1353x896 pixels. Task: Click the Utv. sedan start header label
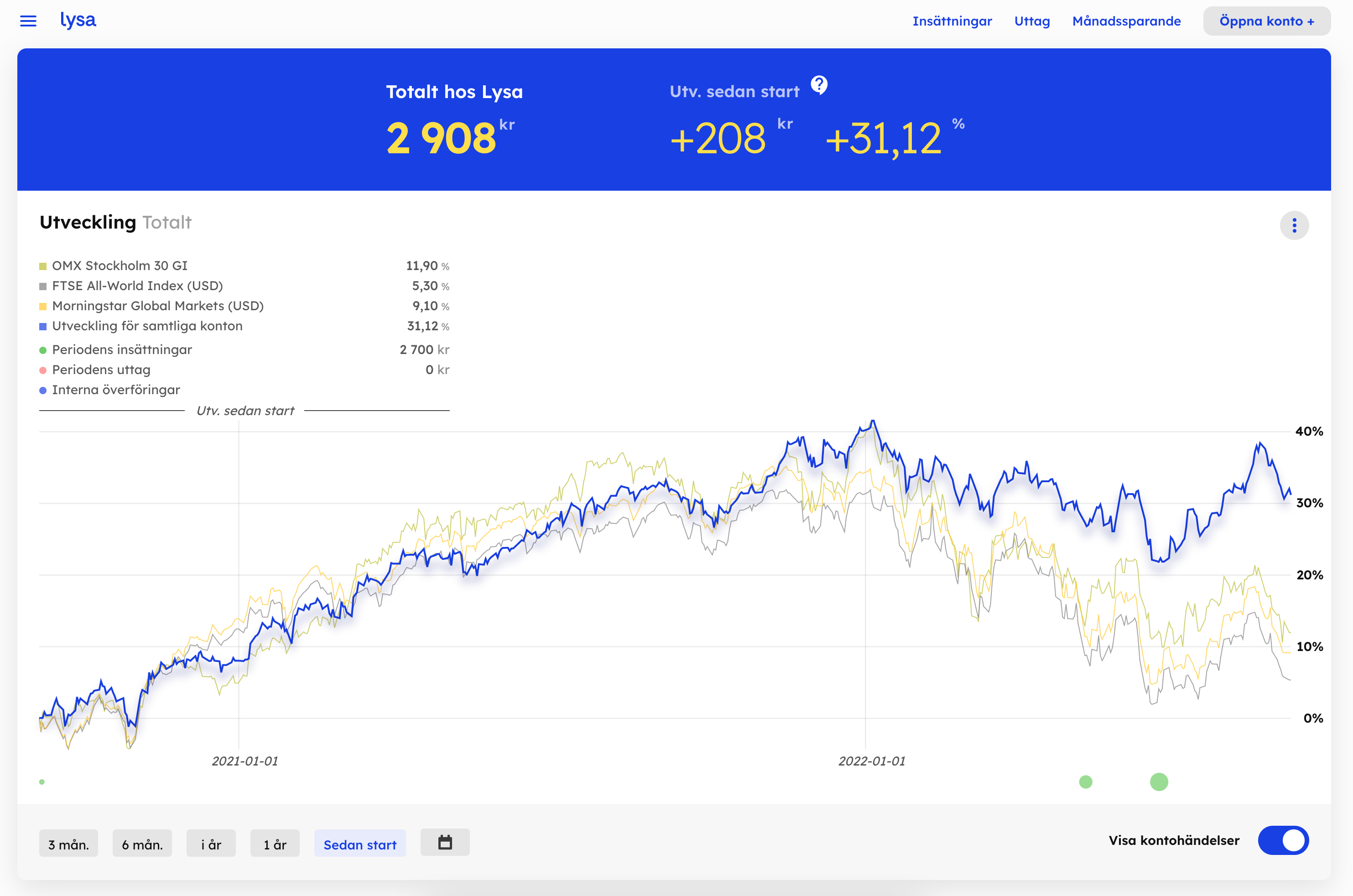pos(734,91)
